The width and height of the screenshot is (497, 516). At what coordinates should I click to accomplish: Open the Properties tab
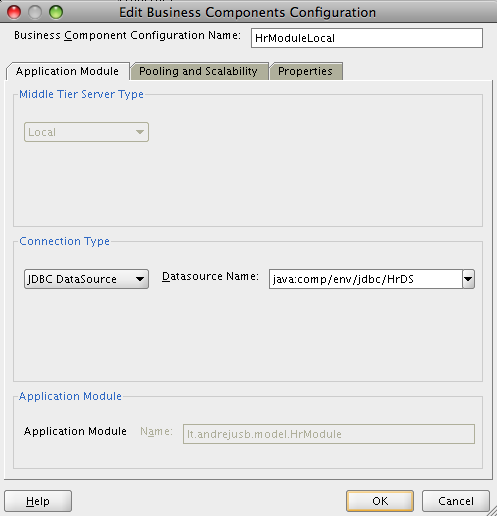305,71
